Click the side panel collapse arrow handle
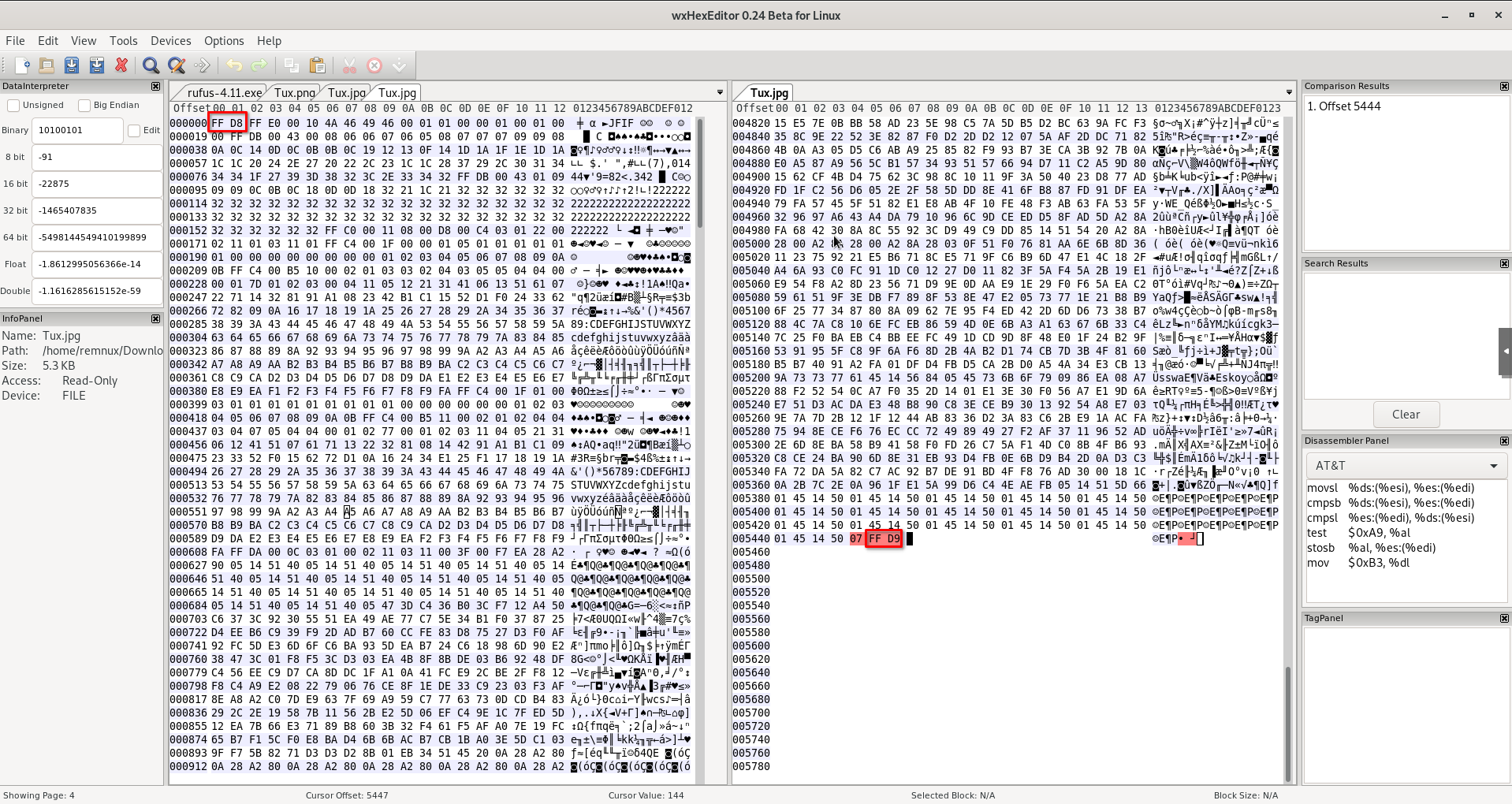 tap(1505, 352)
